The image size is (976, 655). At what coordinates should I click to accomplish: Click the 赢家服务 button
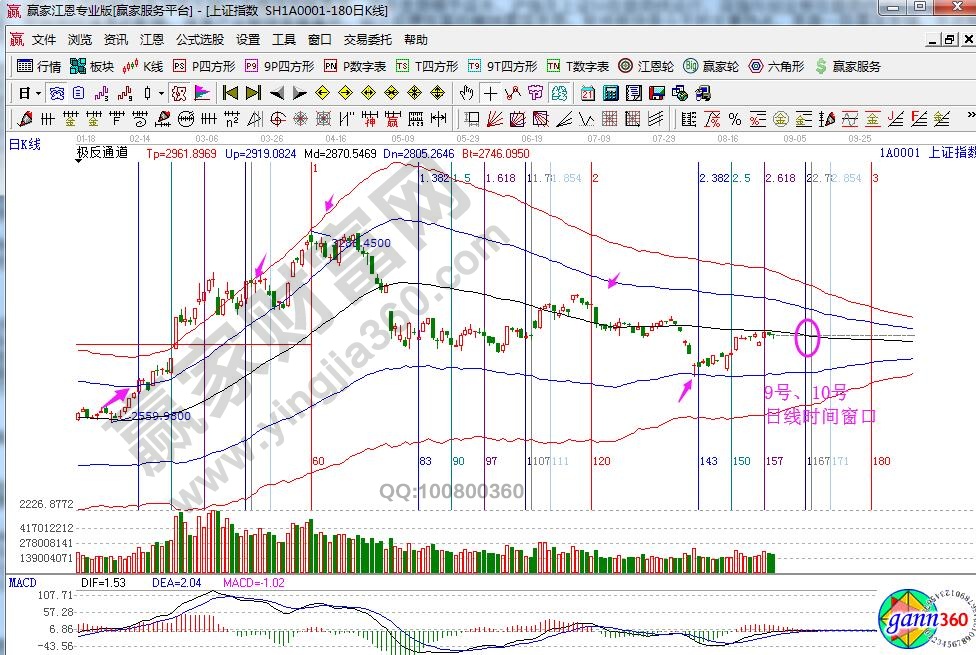(849, 66)
